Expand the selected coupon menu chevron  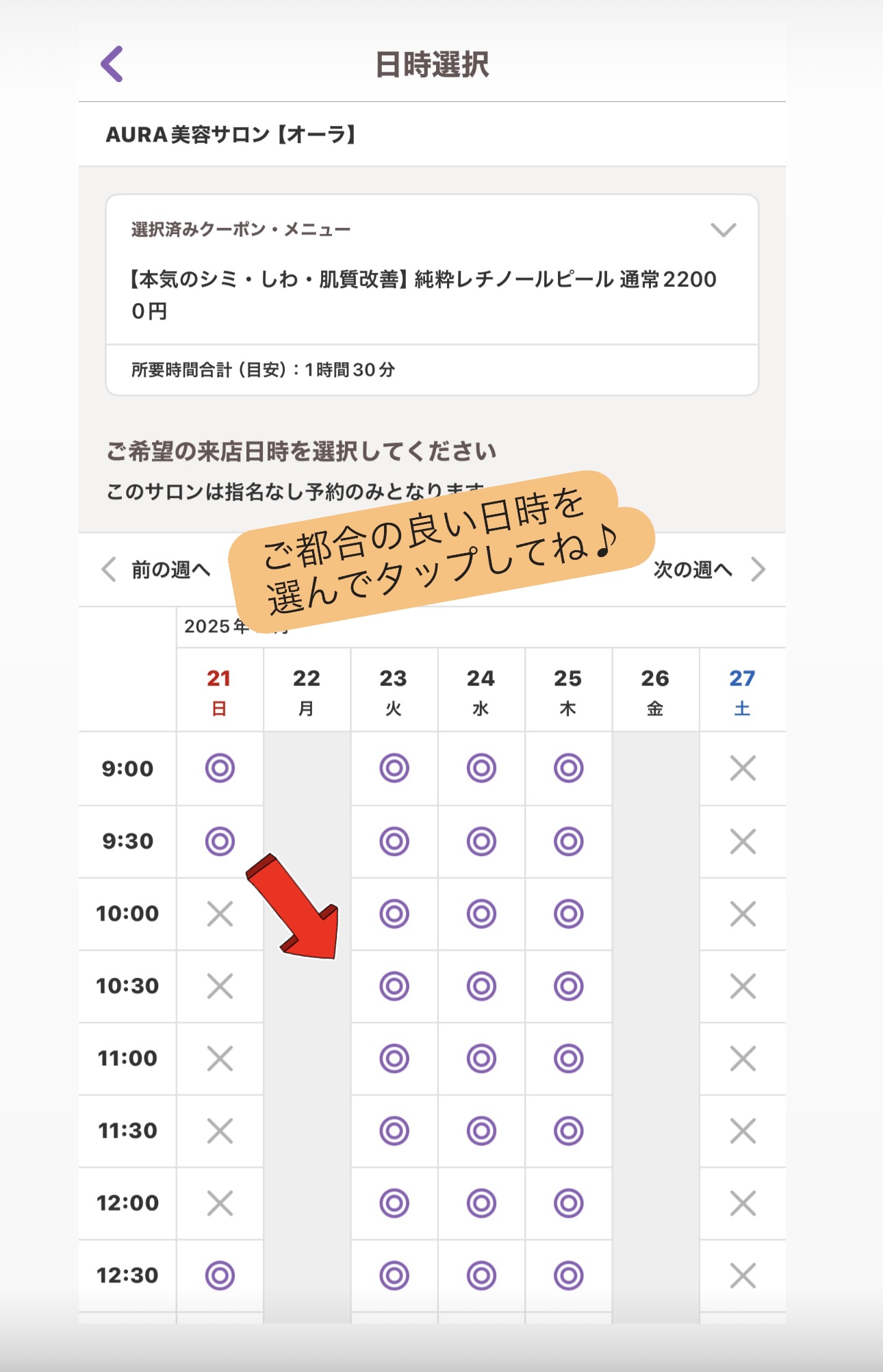click(723, 230)
